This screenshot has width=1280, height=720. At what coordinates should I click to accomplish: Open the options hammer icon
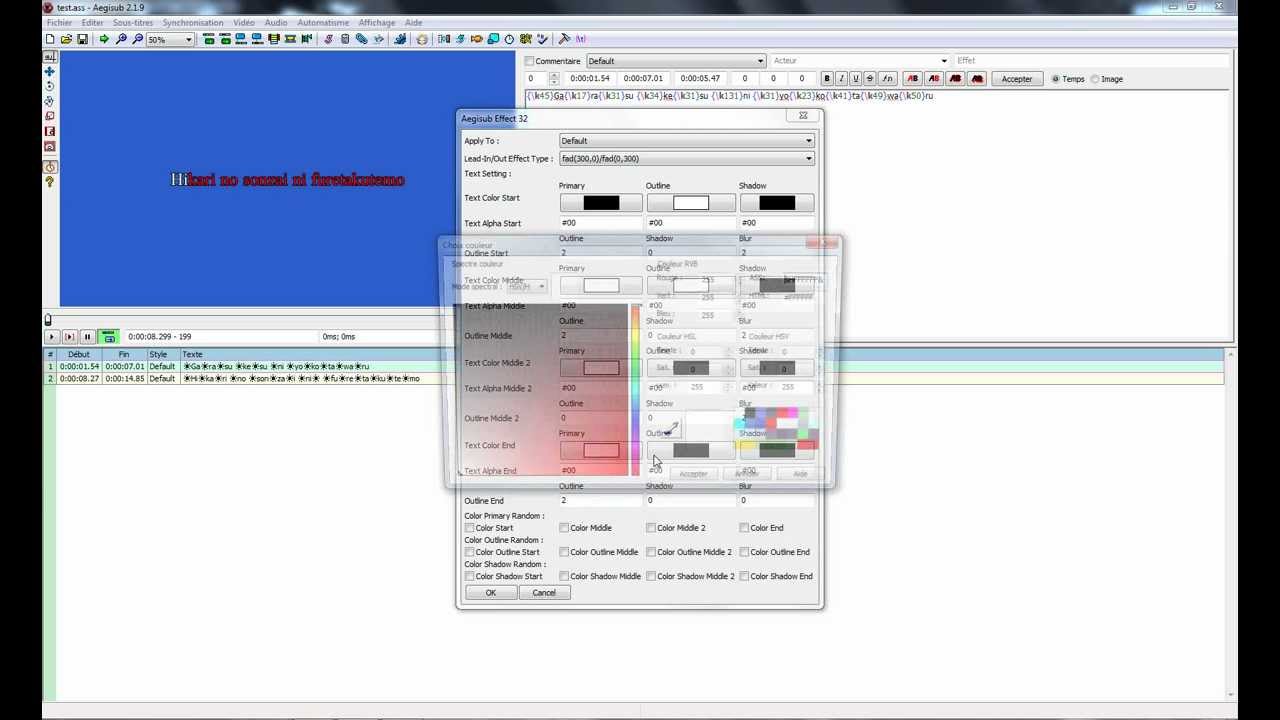point(564,39)
